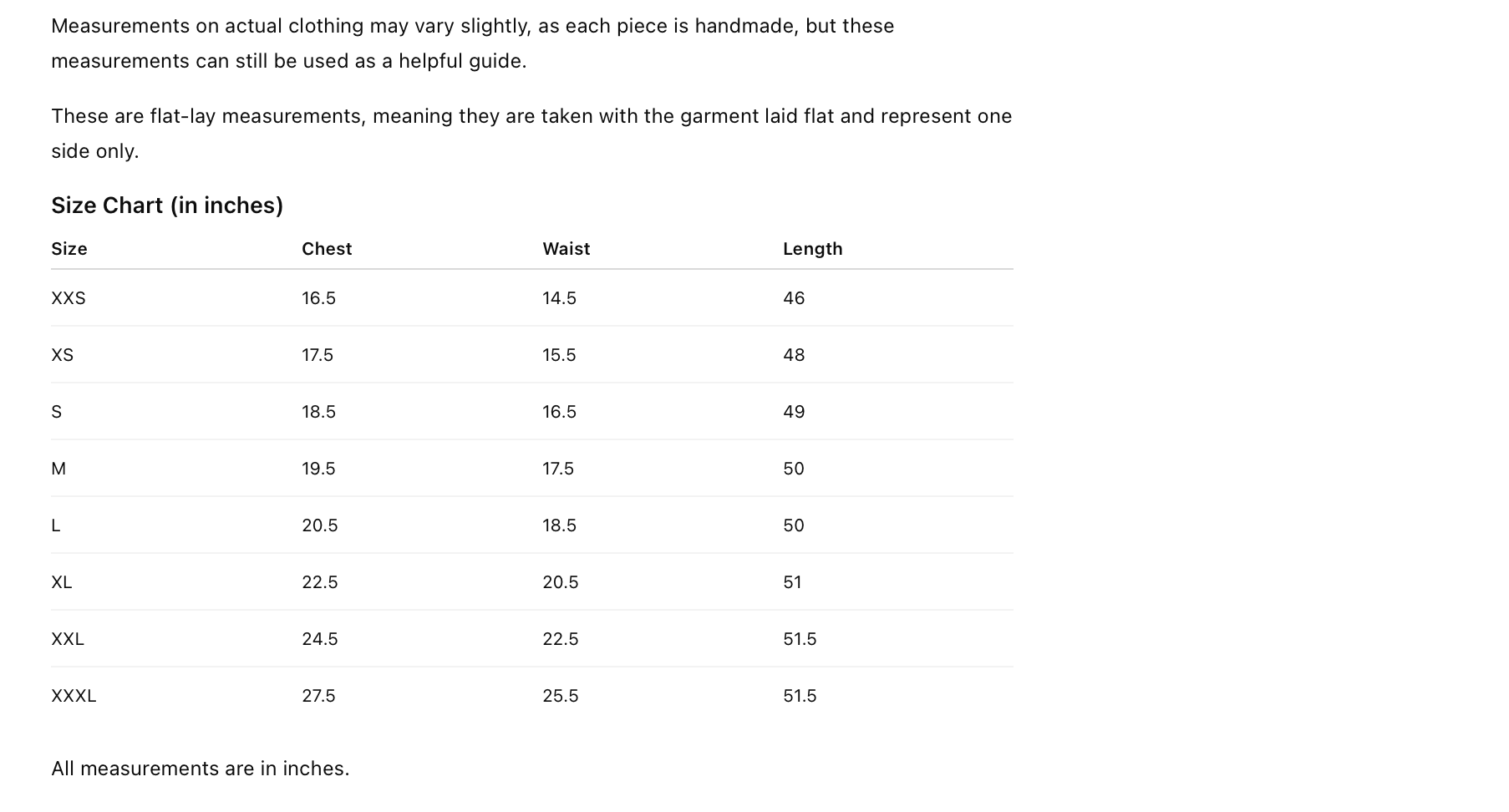
Task: Click the 'All measurements are in inches' note
Action: click(x=201, y=769)
